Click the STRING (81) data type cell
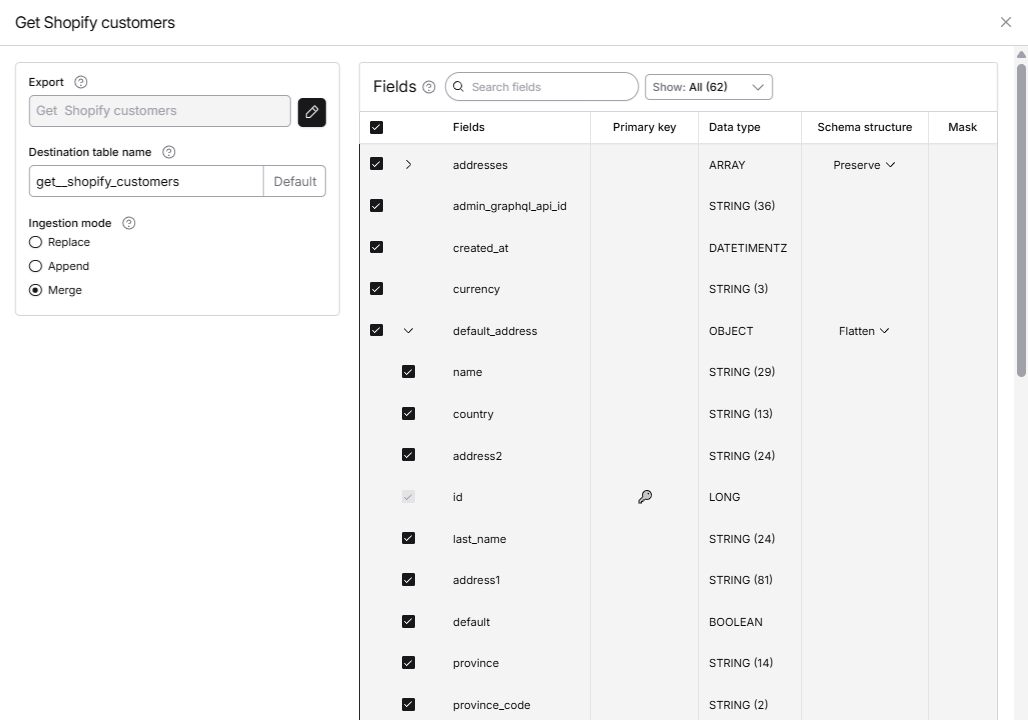 click(740, 580)
